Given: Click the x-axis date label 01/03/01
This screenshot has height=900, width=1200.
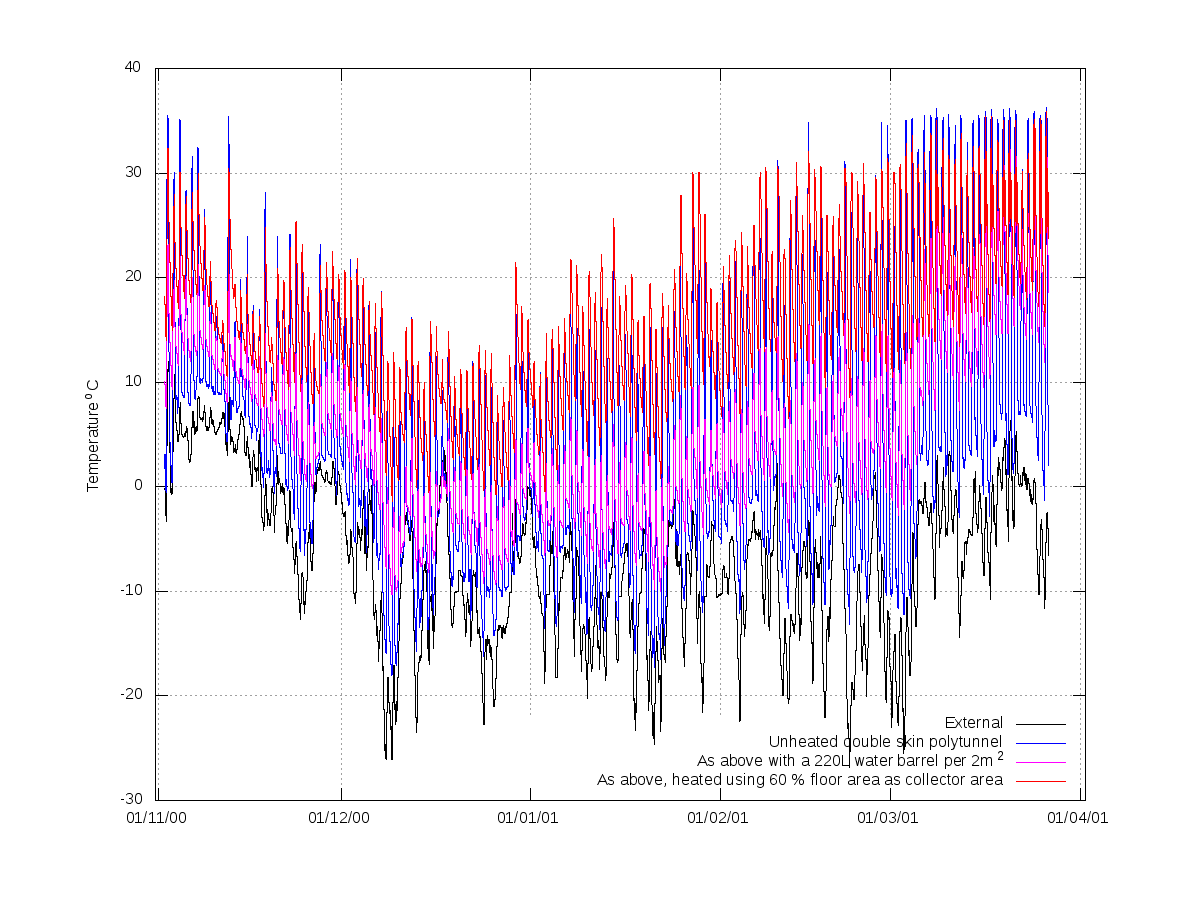Looking at the screenshot, I should click(890, 818).
